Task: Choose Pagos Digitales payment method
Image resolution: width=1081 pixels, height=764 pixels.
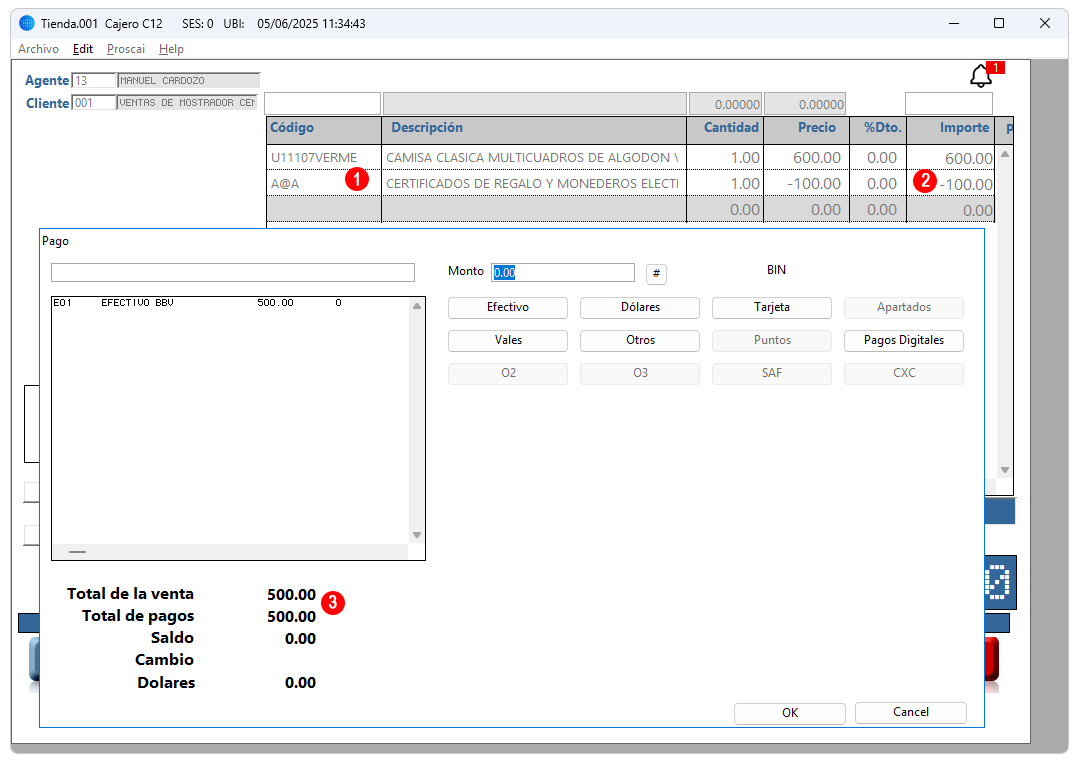Action: point(904,341)
